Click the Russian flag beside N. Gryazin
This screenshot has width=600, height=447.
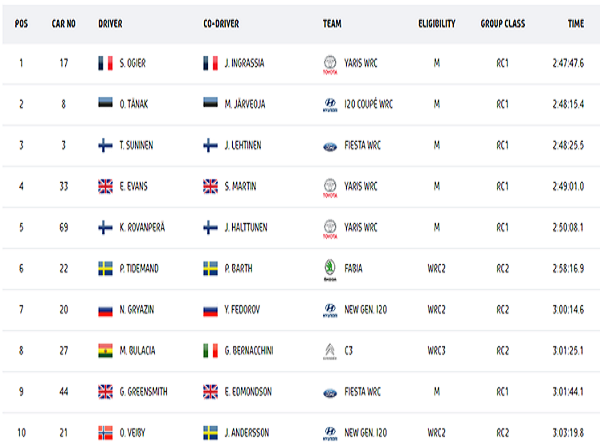point(105,311)
